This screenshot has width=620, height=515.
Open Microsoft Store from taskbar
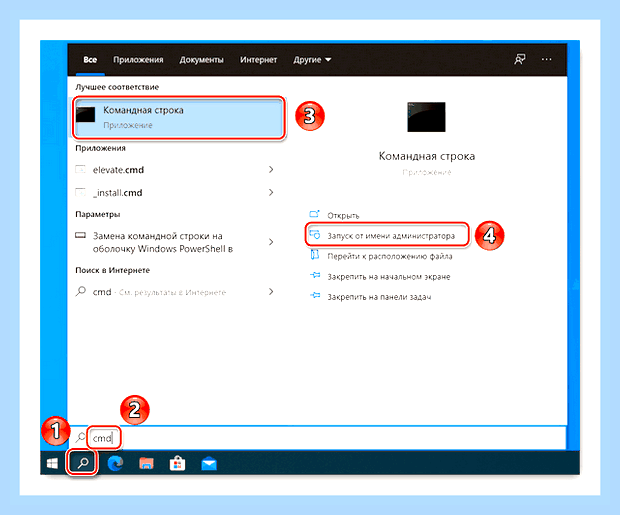click(x=178, y=463)
